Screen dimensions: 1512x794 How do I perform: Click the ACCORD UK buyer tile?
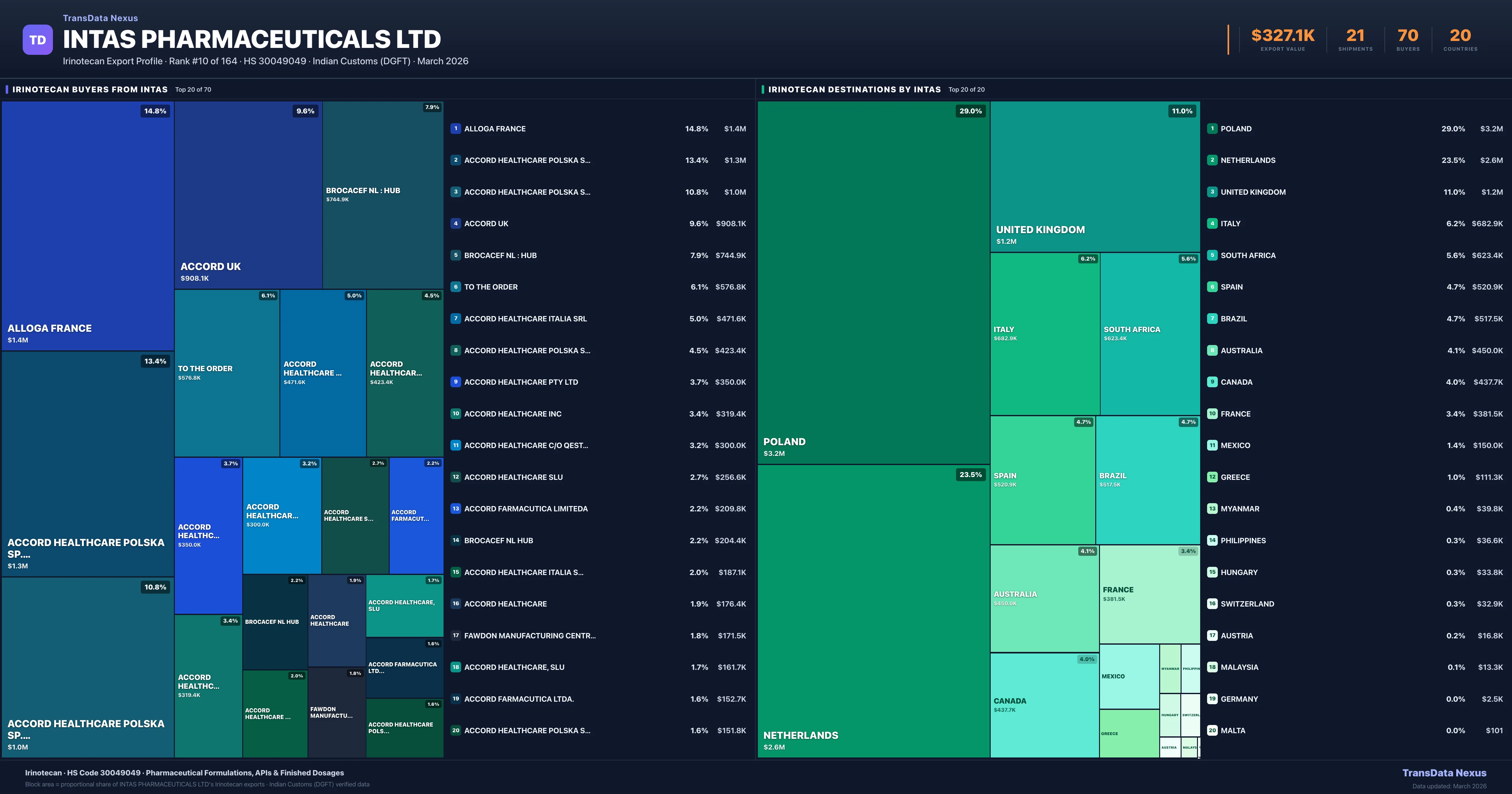(248, 195)
